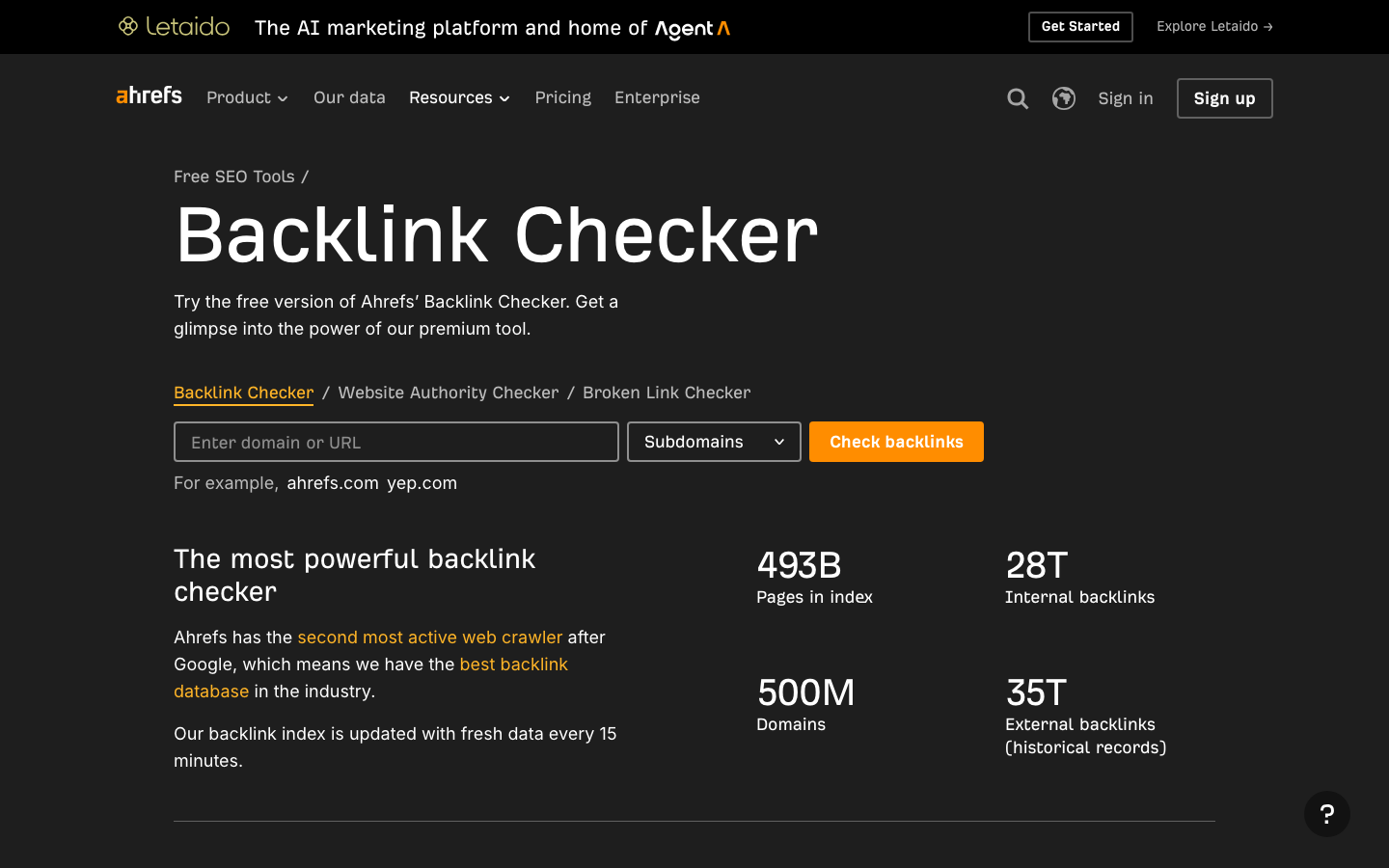This screenshot has width=1389, height=868.
Task: Focus the Enter domain or URL field
Action: [396, 442]
